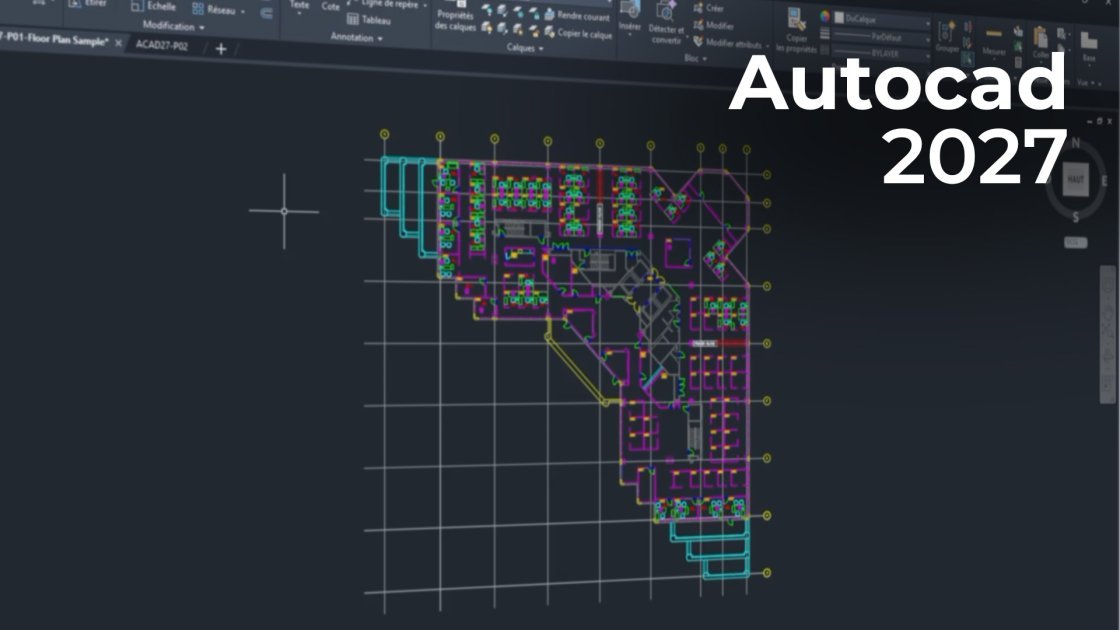The width and height of the screenshot is (1120, 630).
Task: Close the Floor Plan Sample tab
Action: 119,43
